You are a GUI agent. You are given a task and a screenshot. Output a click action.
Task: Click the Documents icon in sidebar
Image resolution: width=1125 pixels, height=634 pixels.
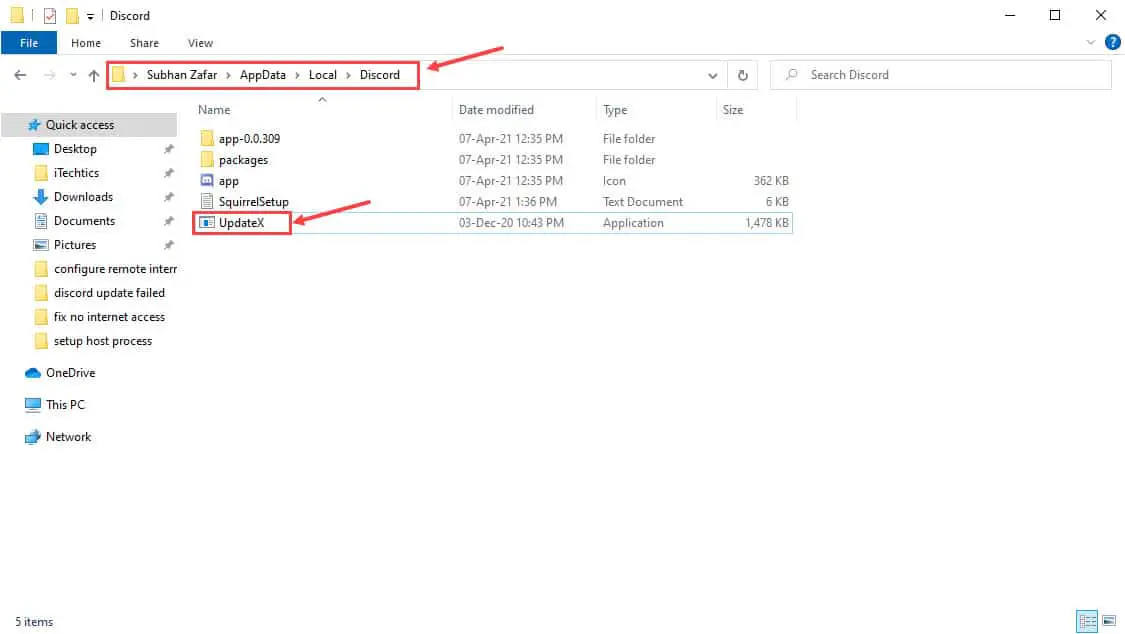click(41, 221)
